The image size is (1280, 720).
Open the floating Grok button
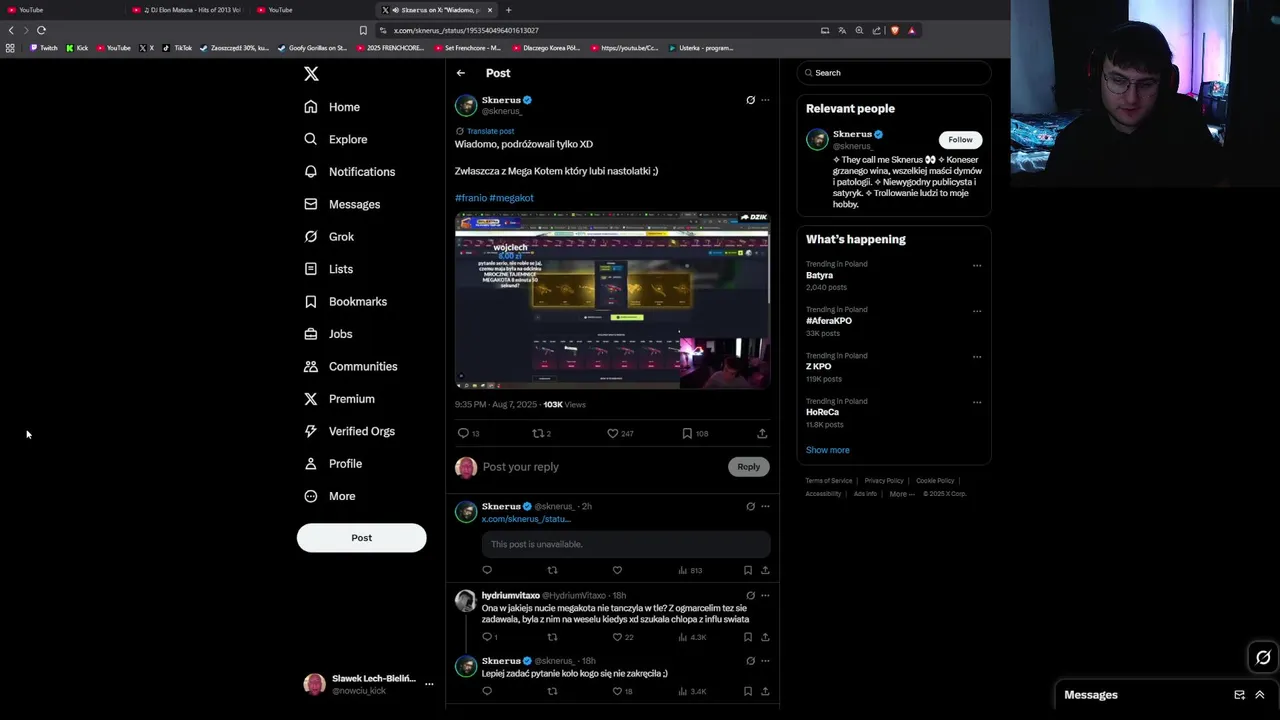(x=1263, y=657)
